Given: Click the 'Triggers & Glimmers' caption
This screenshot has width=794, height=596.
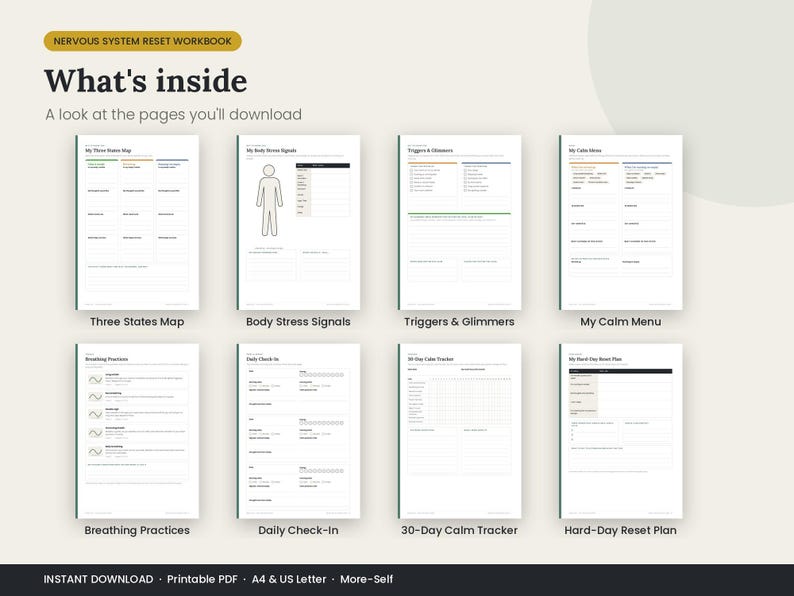Looking at the screenshot, I should 459,322.
